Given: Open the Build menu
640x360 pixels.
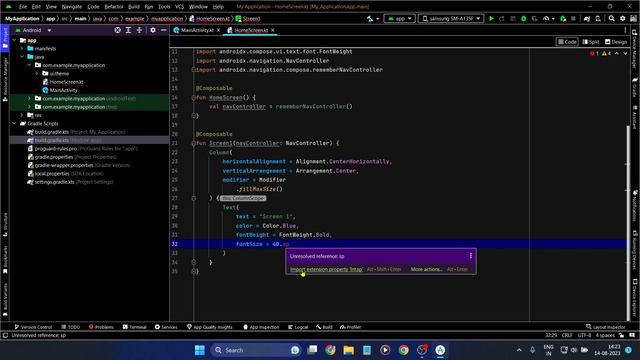Looking at the screenshot, I should (x=133, y=7).
